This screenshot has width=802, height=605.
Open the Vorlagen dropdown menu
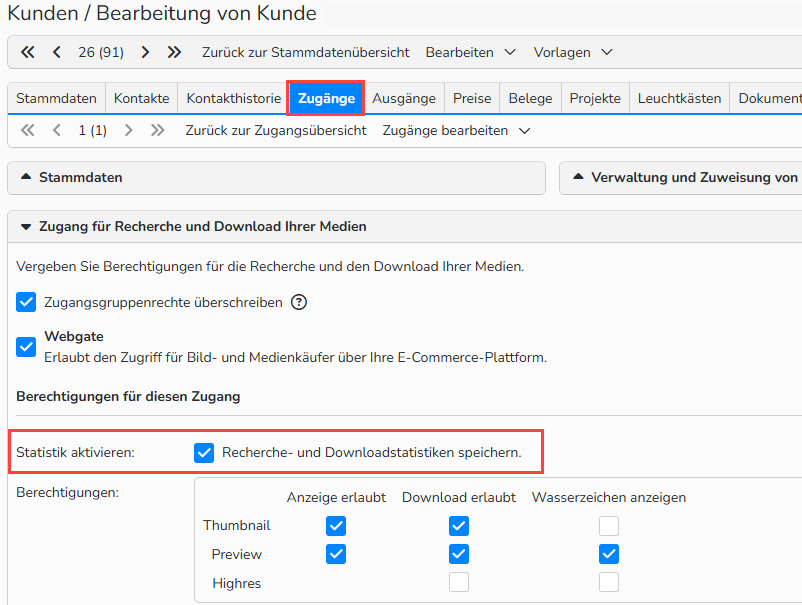tap(573, 52)
